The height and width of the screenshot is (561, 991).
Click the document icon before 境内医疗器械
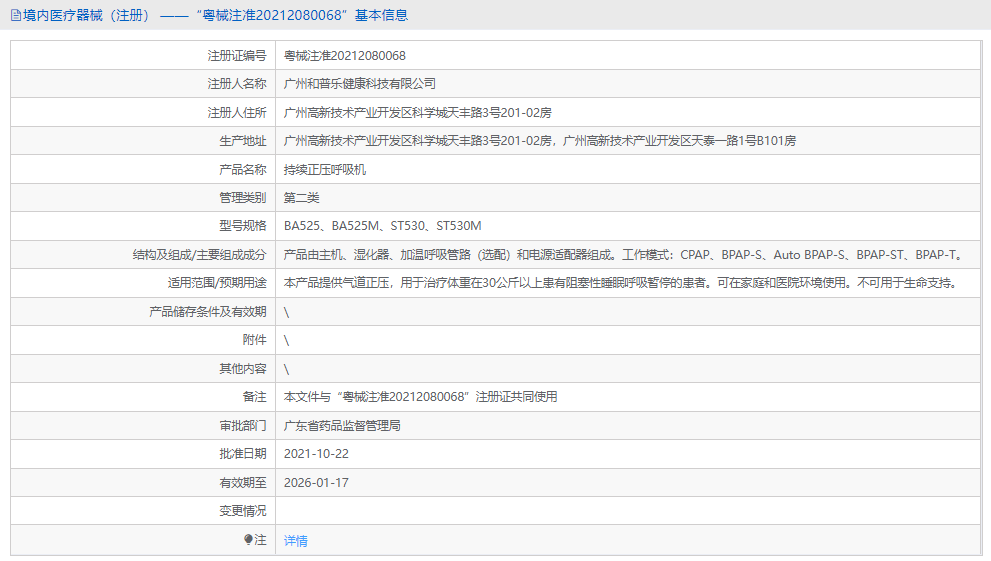(16, 15)
